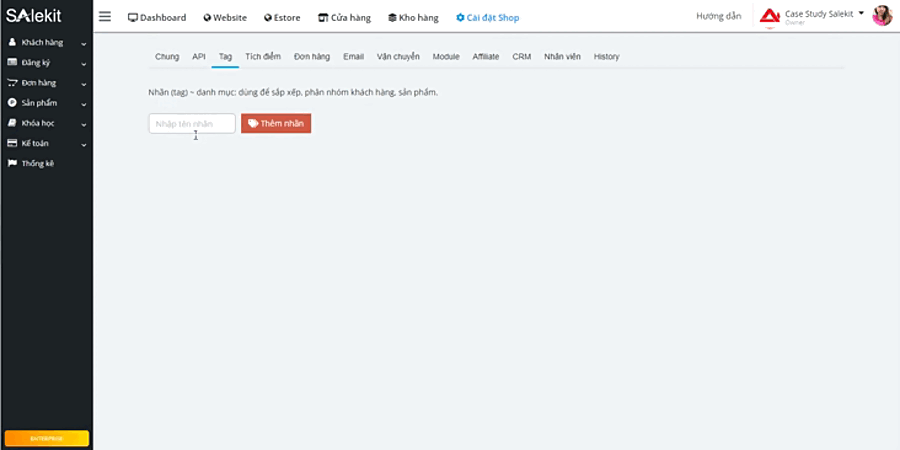
Task: Switch to the API tab
Action: click(199, 56)
